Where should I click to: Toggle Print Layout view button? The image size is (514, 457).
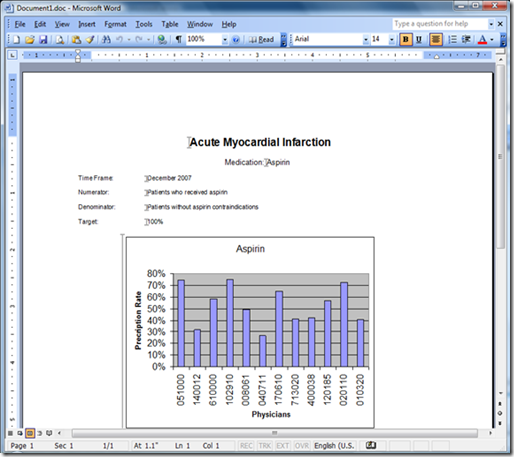pos(30,433)
